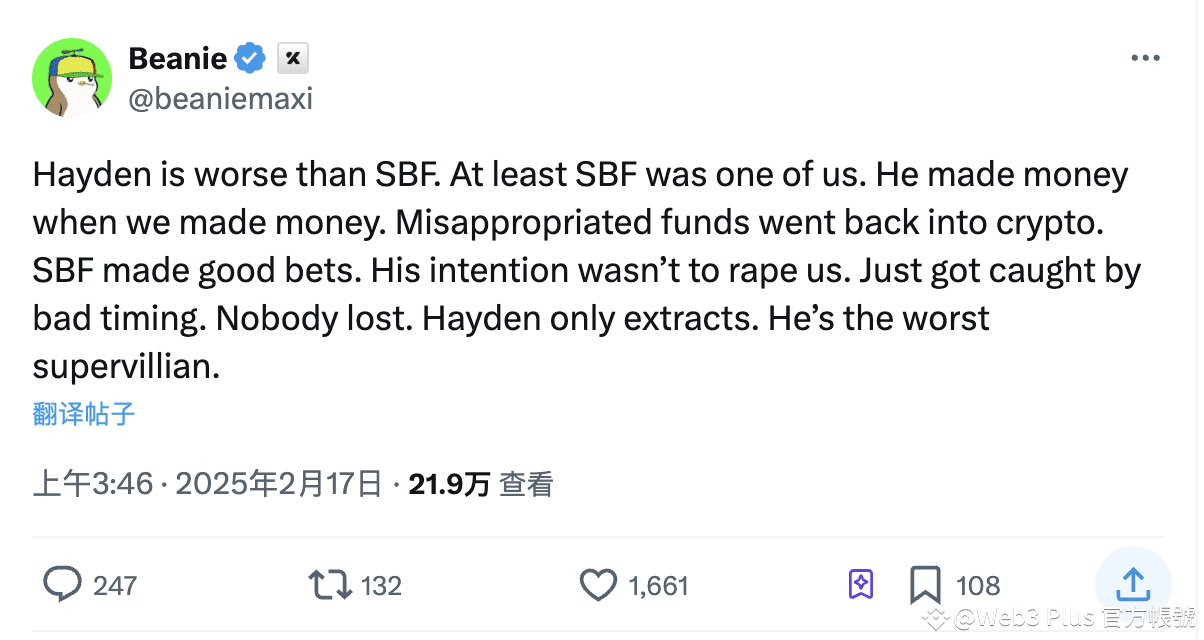Open the share upload icon

(x=1133, y=584)
